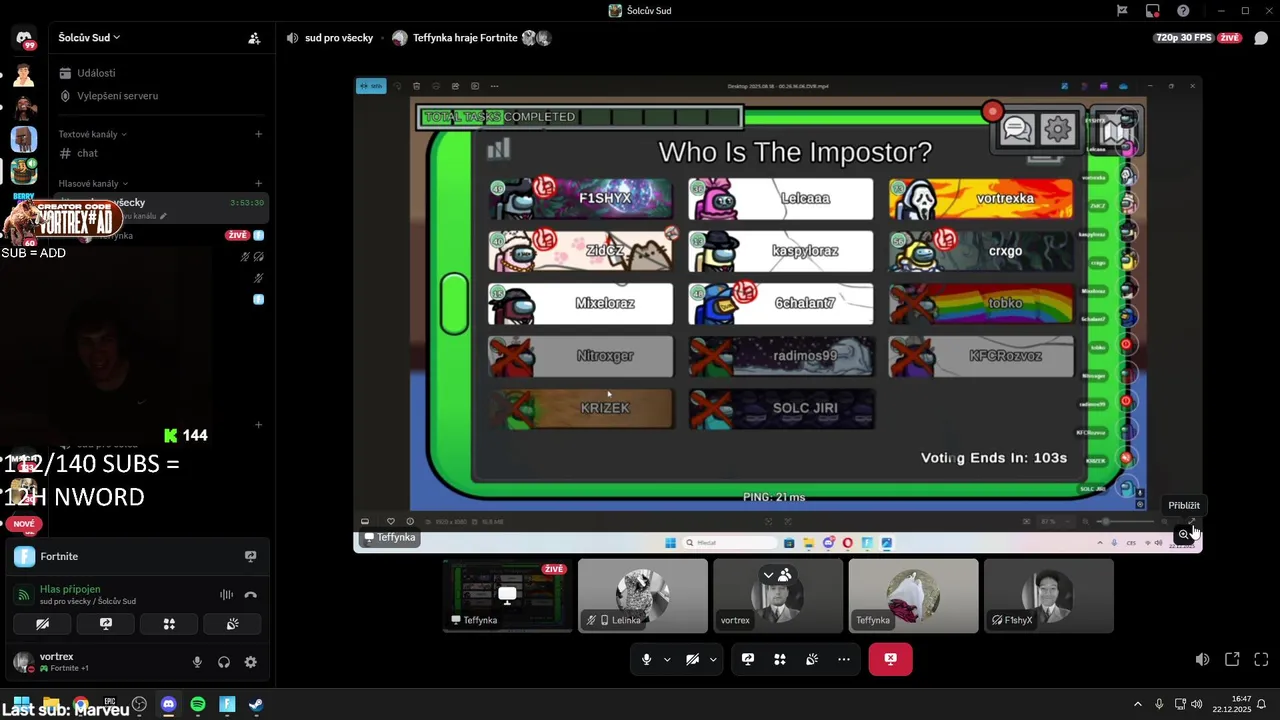The height and width of the screenshot is (720, 1280).
Task: Add a channel to Hlasové kanály
Action: (258, 184)
